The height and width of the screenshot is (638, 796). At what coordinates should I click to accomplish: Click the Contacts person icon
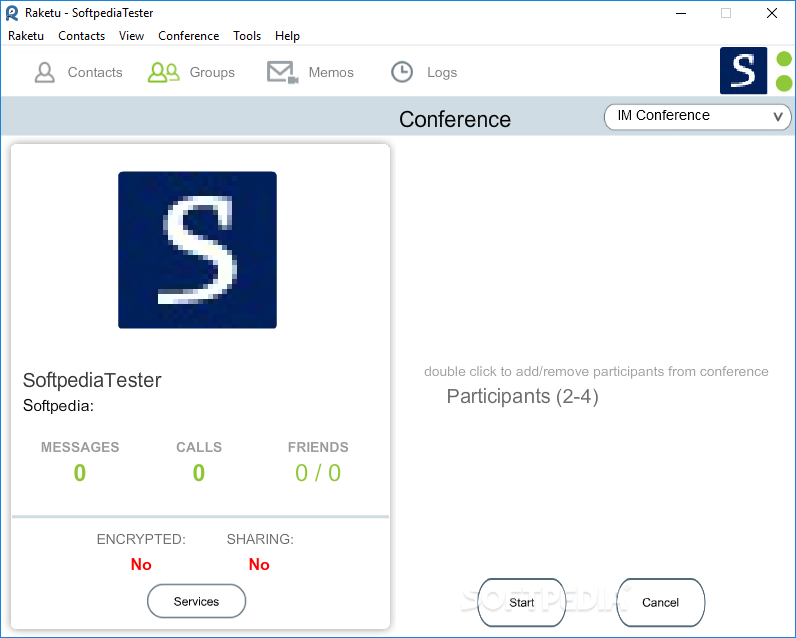click(x=45, y=72)
